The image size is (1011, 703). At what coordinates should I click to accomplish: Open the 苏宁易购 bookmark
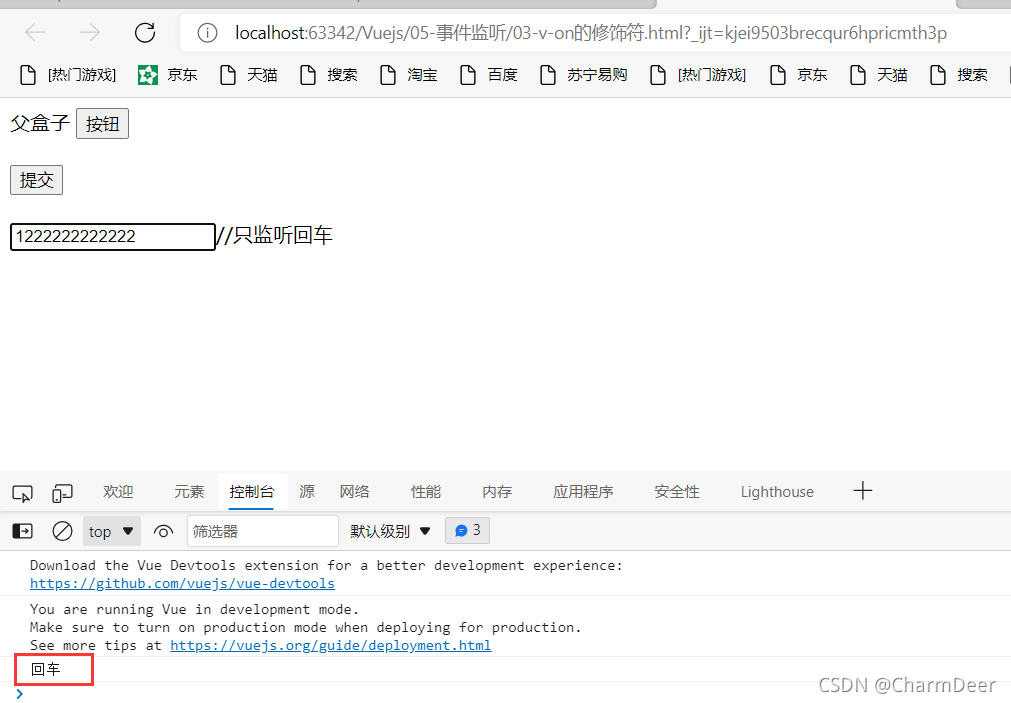pyautogui.click(x=584, y=75)
